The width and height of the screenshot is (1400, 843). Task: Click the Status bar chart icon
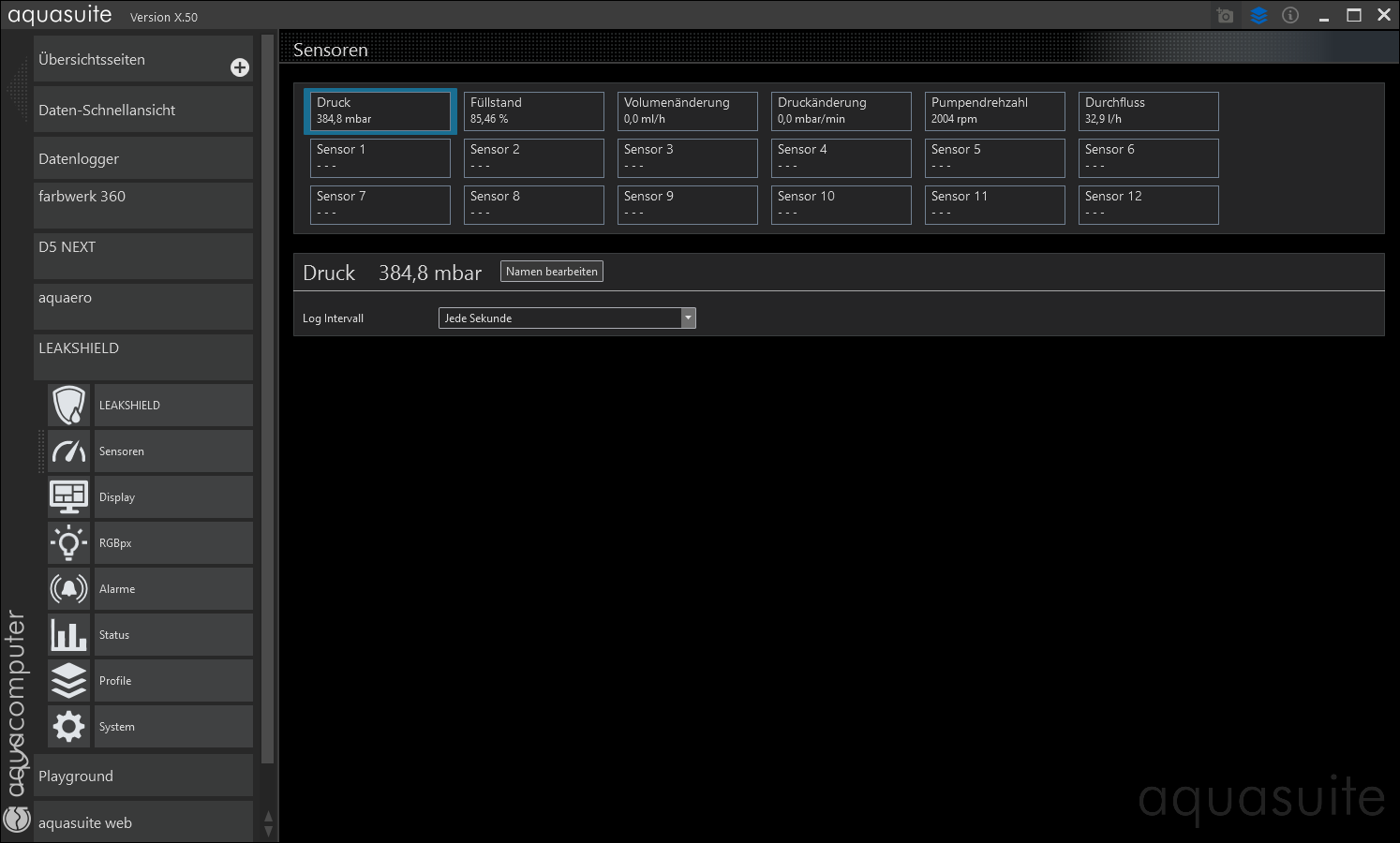tap(69, 635)
